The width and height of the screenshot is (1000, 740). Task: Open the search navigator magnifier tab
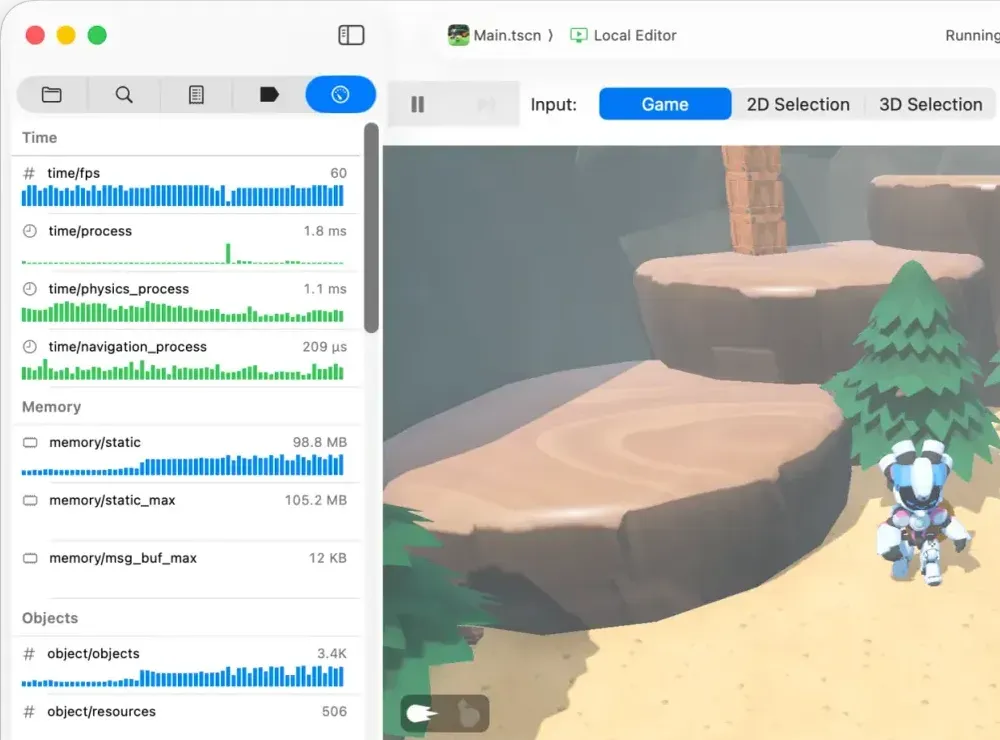click(124, 94)
